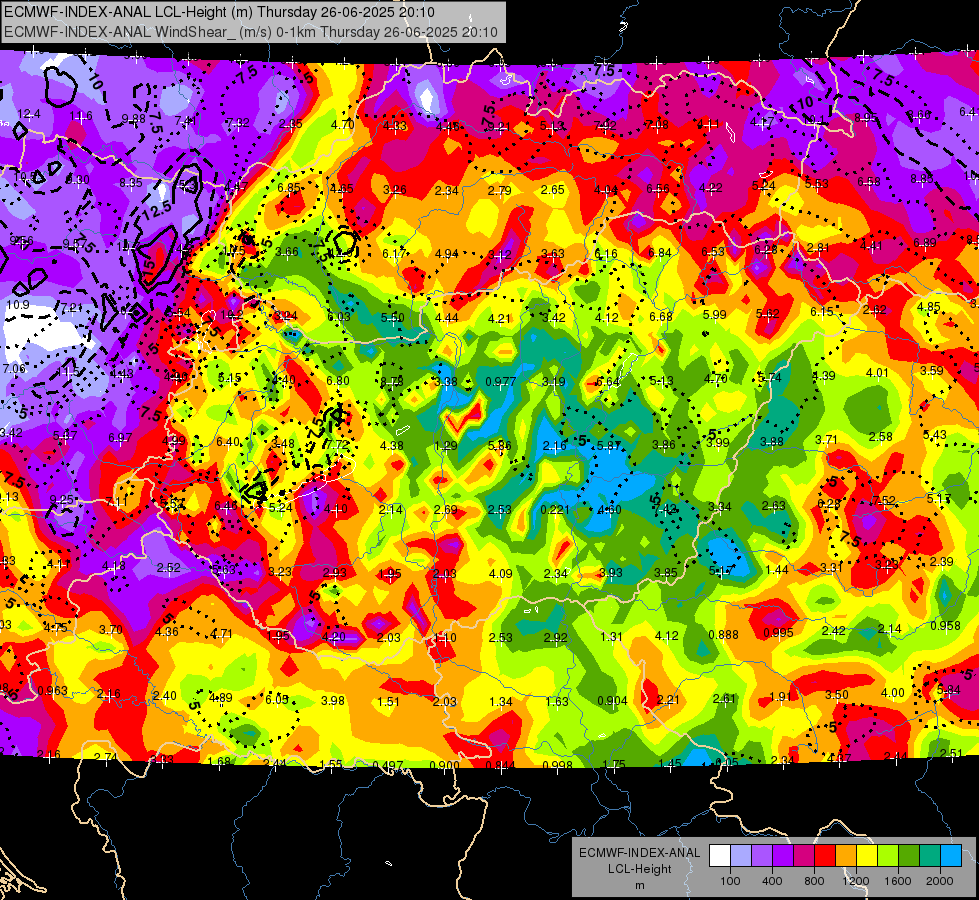Image resolution: width=979 pixels, height=900 pixels.
Task: Select the grid value 5.86
Action: point(500,445)
